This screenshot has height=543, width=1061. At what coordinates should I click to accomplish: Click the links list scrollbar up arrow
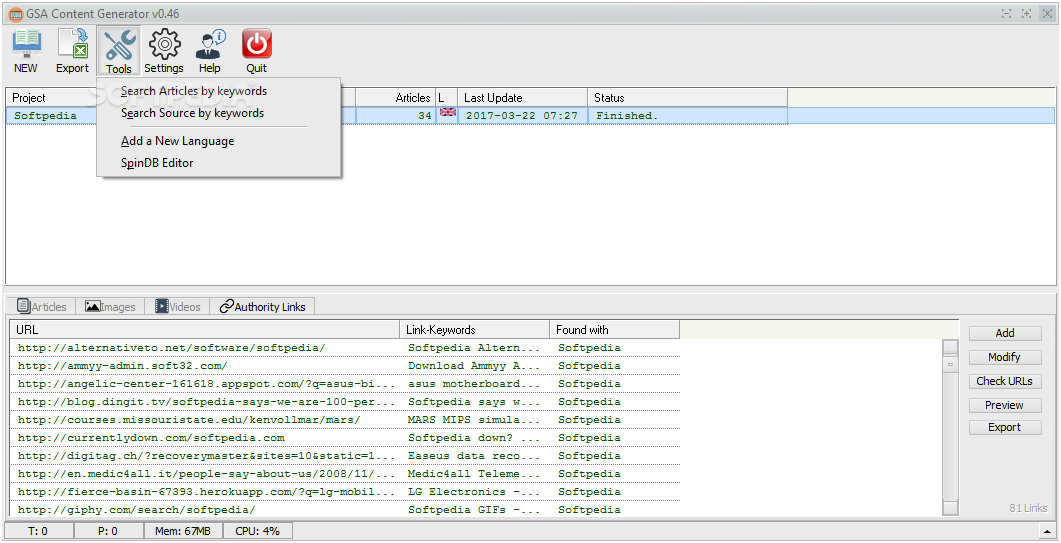[950, 347]
